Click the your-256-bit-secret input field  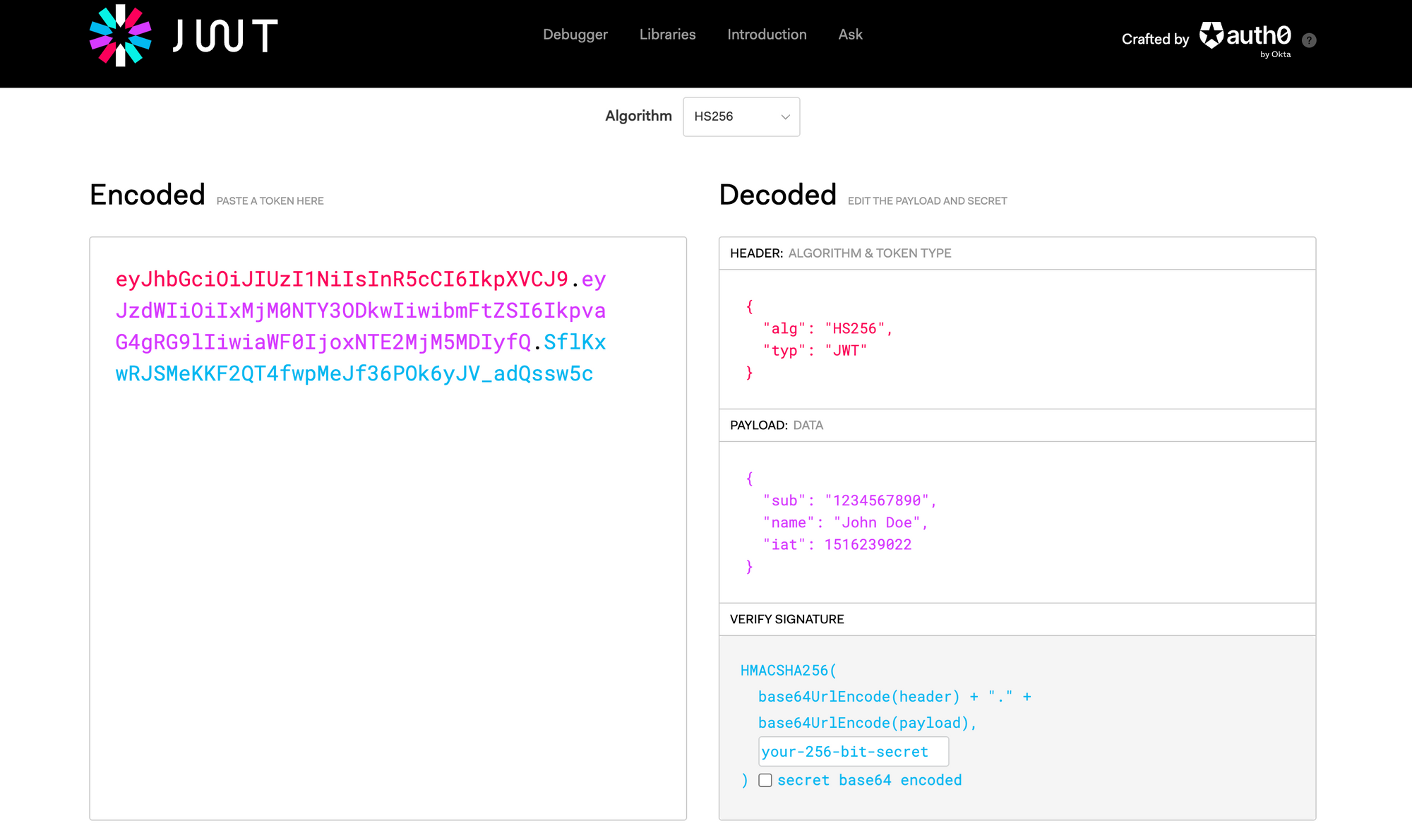[x=853, y=752]
